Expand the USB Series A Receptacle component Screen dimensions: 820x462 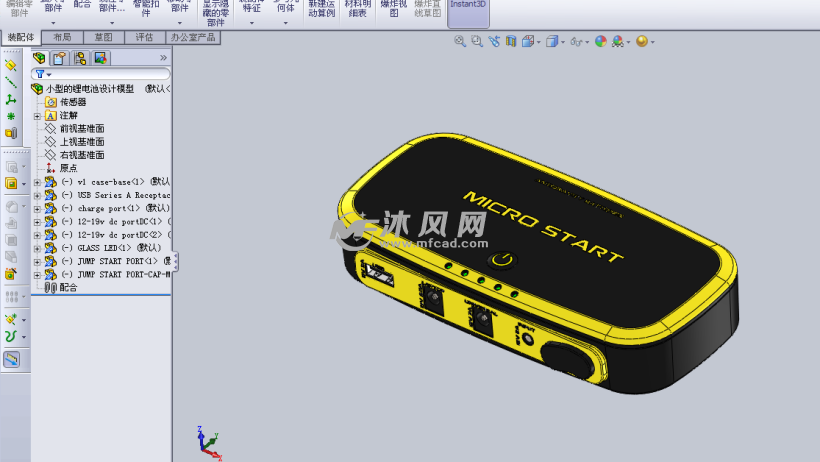coord(37,195)
